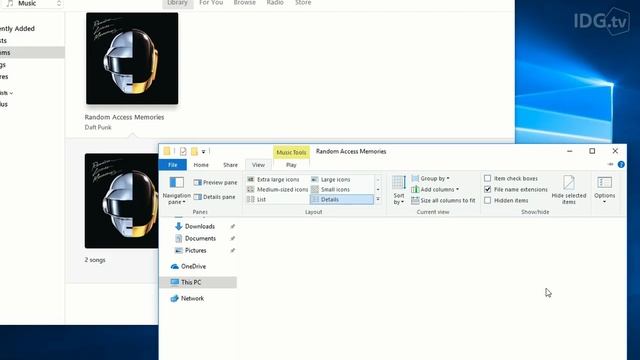This screenshot has height=360, width=640.
Task: Switch to the View ribbon tab
Action: pyautogui.click(x=258, y=165)
